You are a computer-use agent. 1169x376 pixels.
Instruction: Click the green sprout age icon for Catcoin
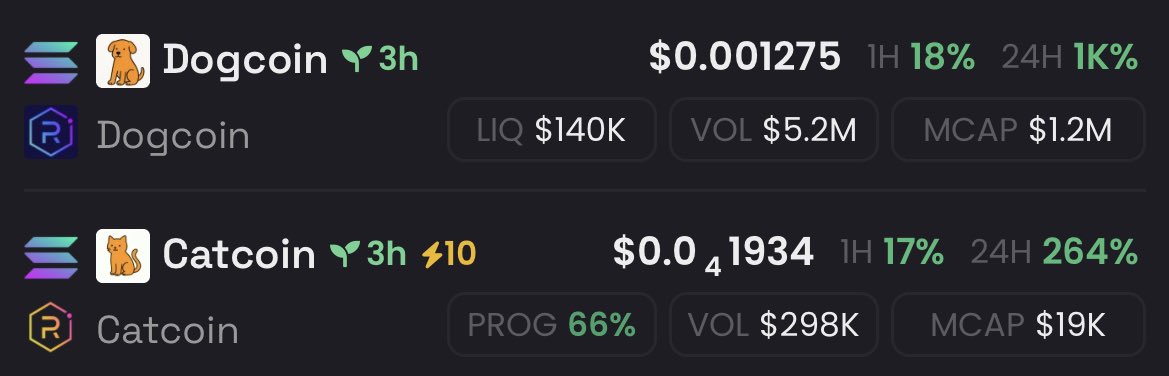click(x=345, y=254)
